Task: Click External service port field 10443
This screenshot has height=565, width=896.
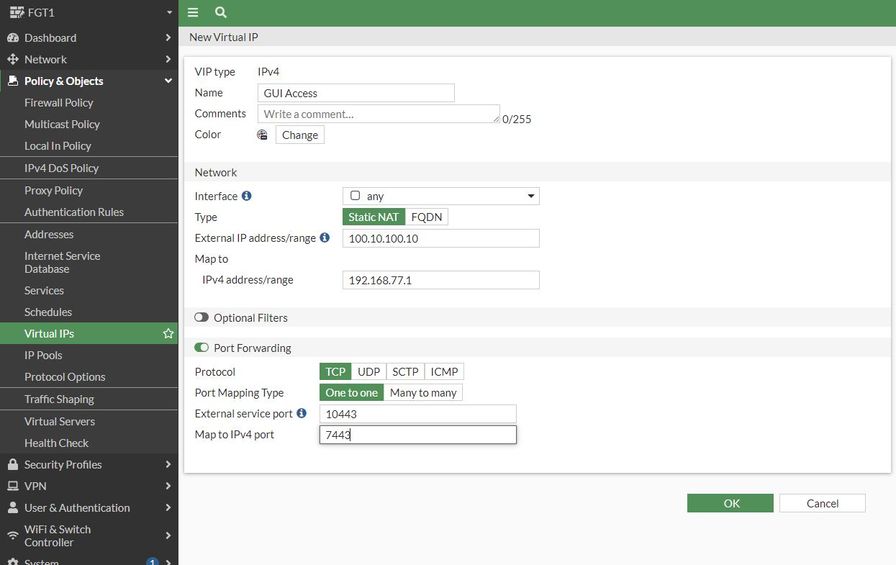Action: [418, 414]
